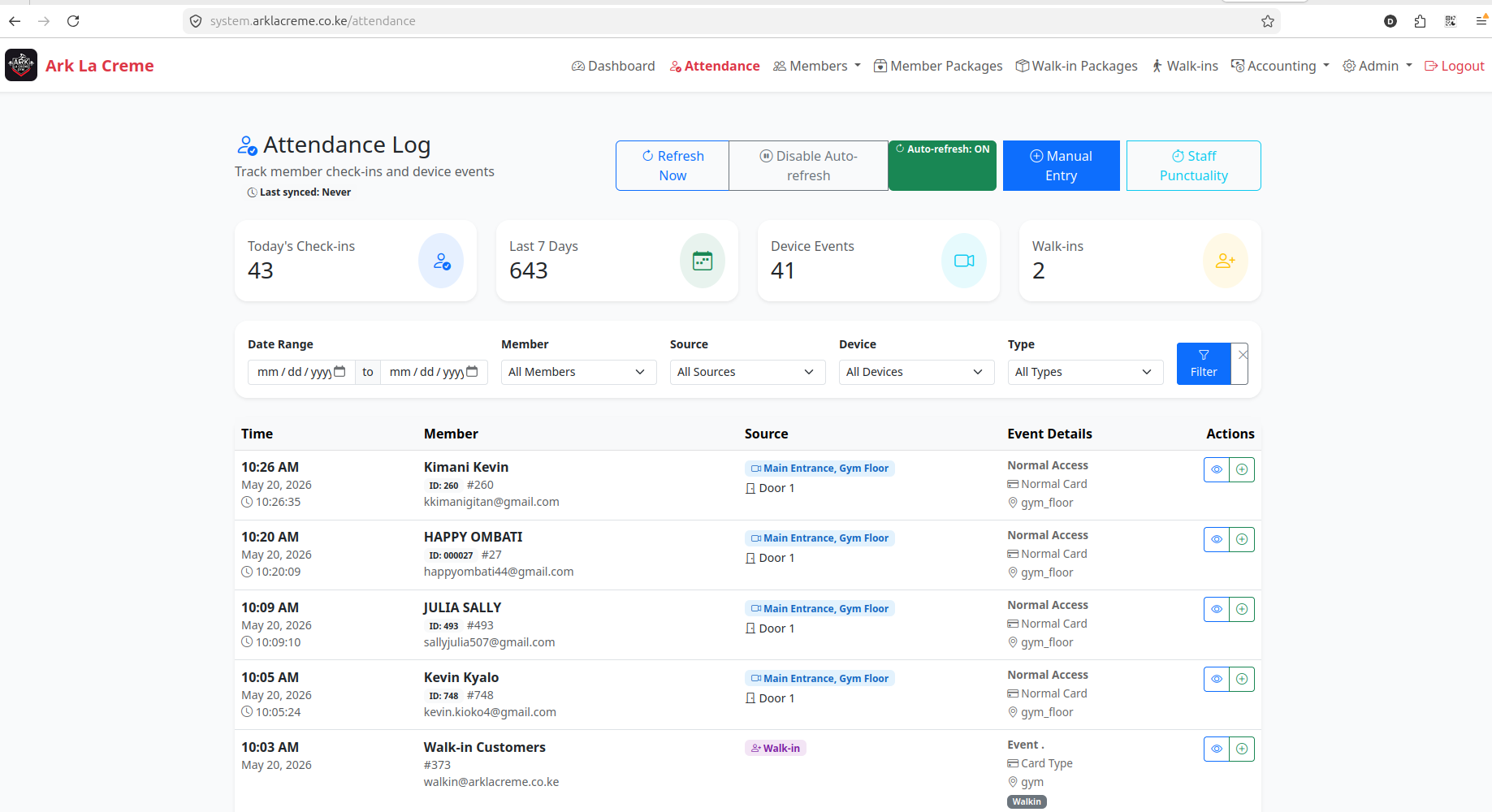1492x812 pixels.
Task: Expand the Admin nav dropdown
Action: [x=1377, y=66]
